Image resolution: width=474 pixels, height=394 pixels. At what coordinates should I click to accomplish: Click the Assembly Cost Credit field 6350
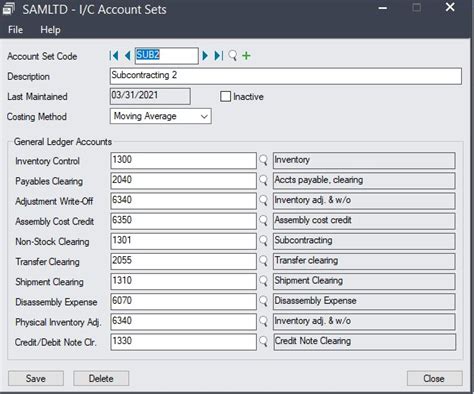(x=183, y=221)
